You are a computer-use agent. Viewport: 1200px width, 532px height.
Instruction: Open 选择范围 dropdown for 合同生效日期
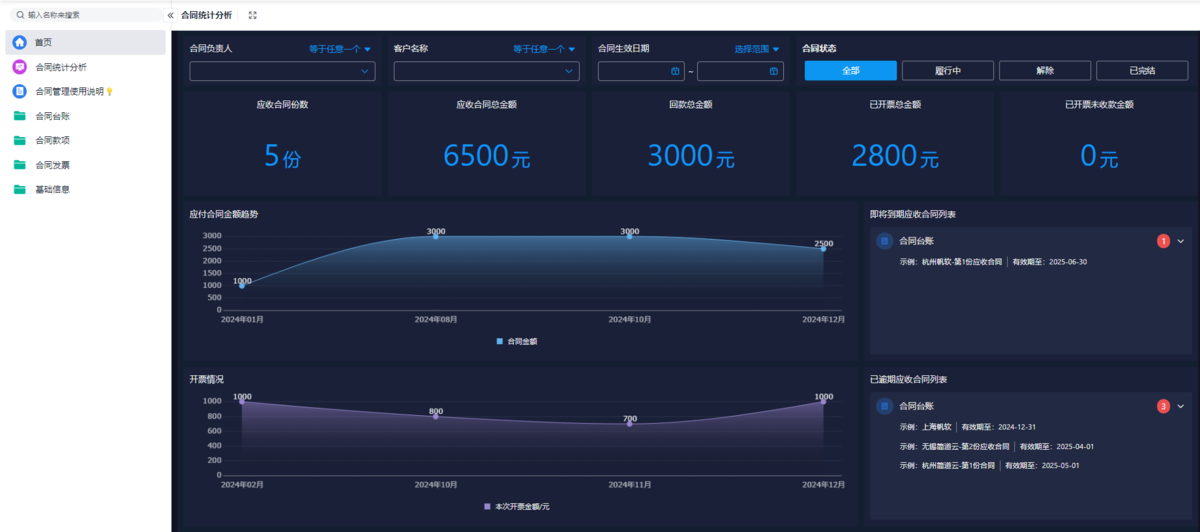coord(756,48)
